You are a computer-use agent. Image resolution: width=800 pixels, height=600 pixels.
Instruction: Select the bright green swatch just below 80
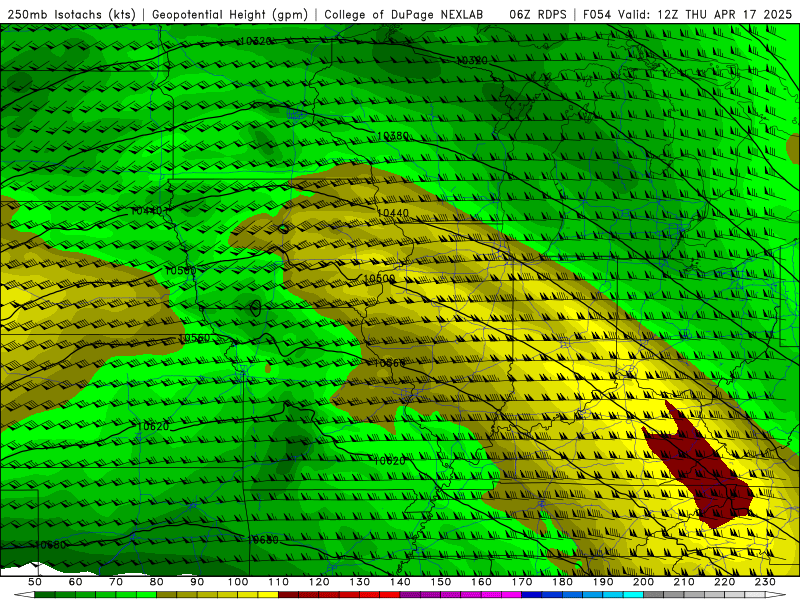tap(146, 595)
